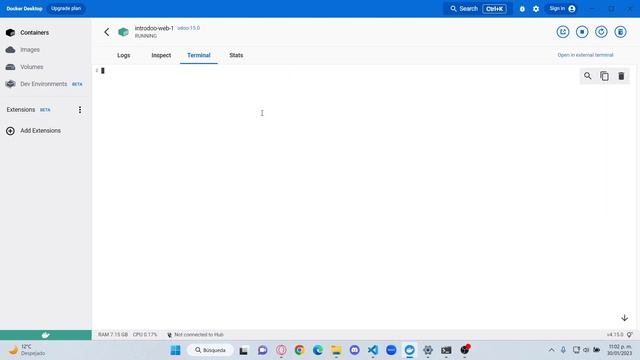Open the Extensions three-dot menu
The image size is (640, 360).
[x=80, y=109]
